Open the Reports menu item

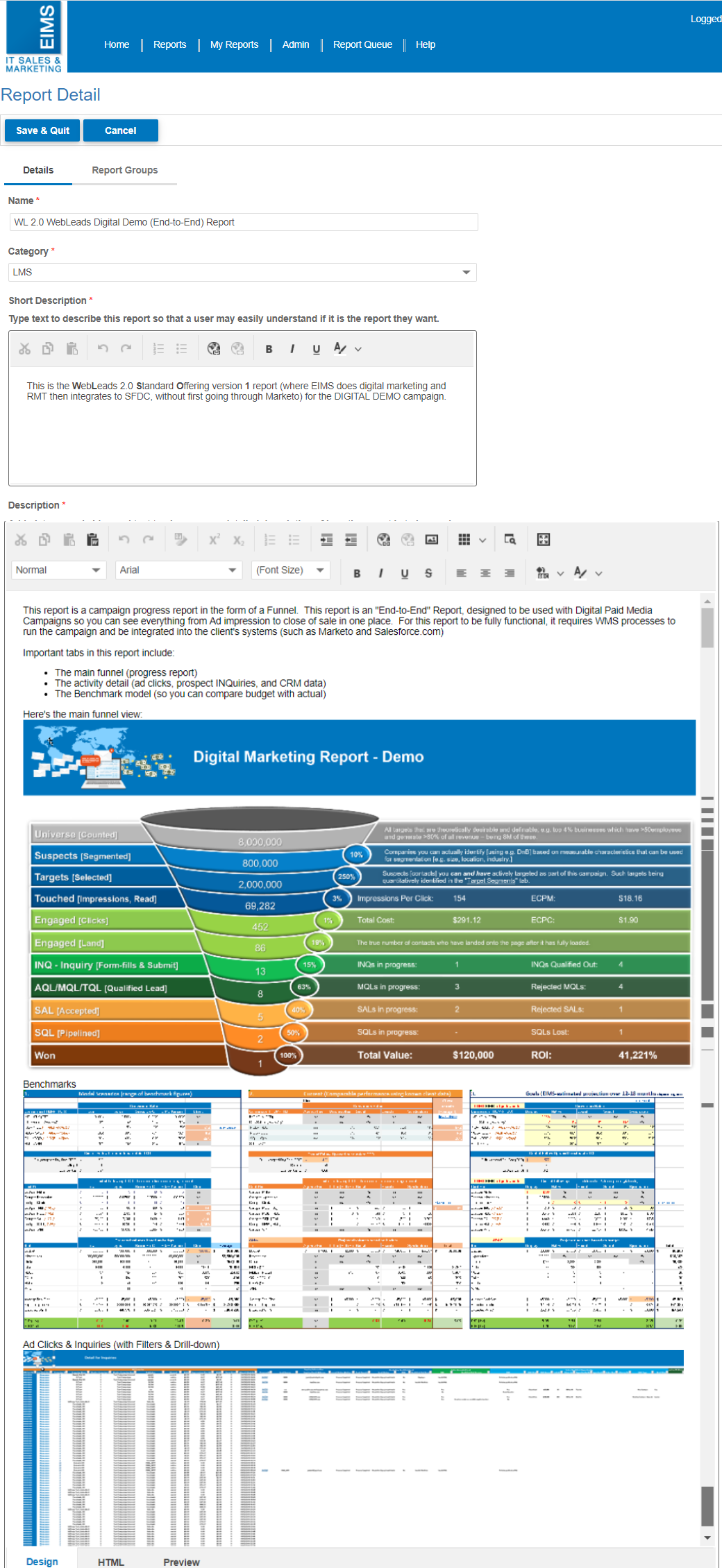click(x=170, y=44)
